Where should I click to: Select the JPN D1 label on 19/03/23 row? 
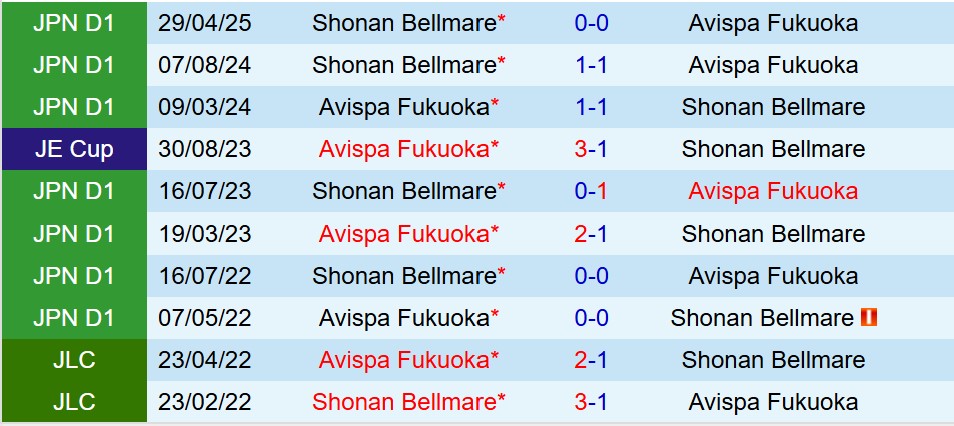[x=73, y=233]
